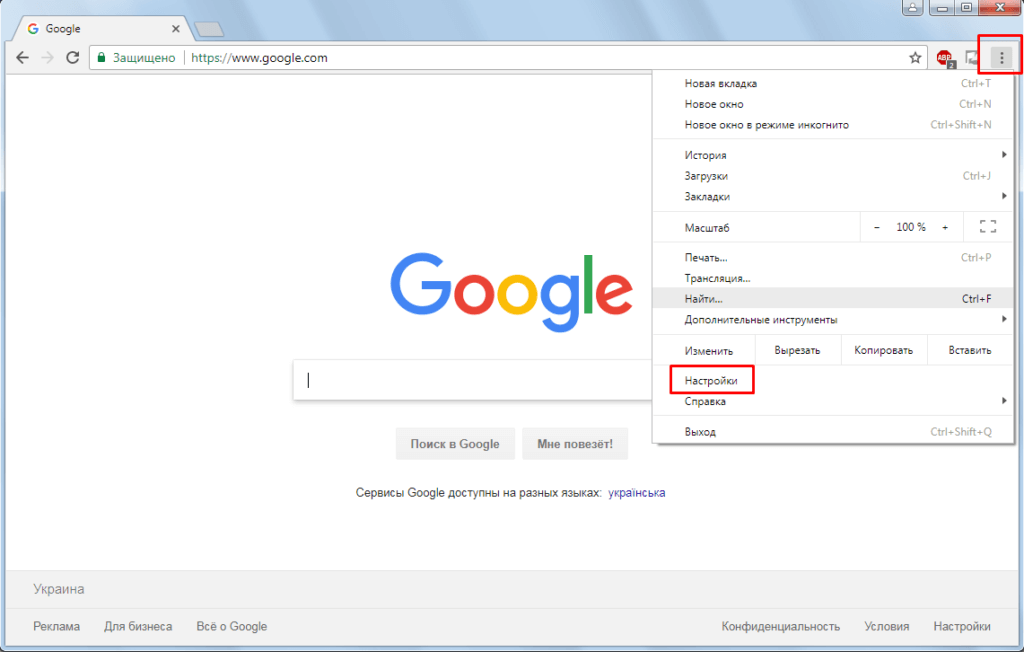Expand Дополнительные инструменты submenu
This screenshot has width=1024, height=652.
pos(833,319)
